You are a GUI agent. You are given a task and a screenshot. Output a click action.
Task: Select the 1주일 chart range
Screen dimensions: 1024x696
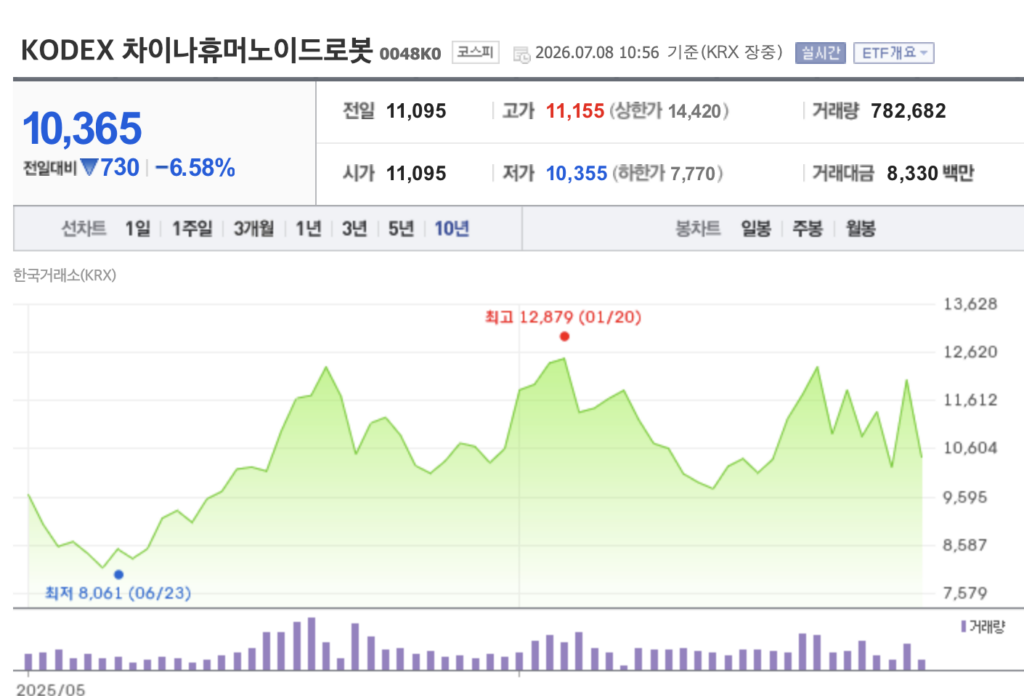[x=192, y=229]
